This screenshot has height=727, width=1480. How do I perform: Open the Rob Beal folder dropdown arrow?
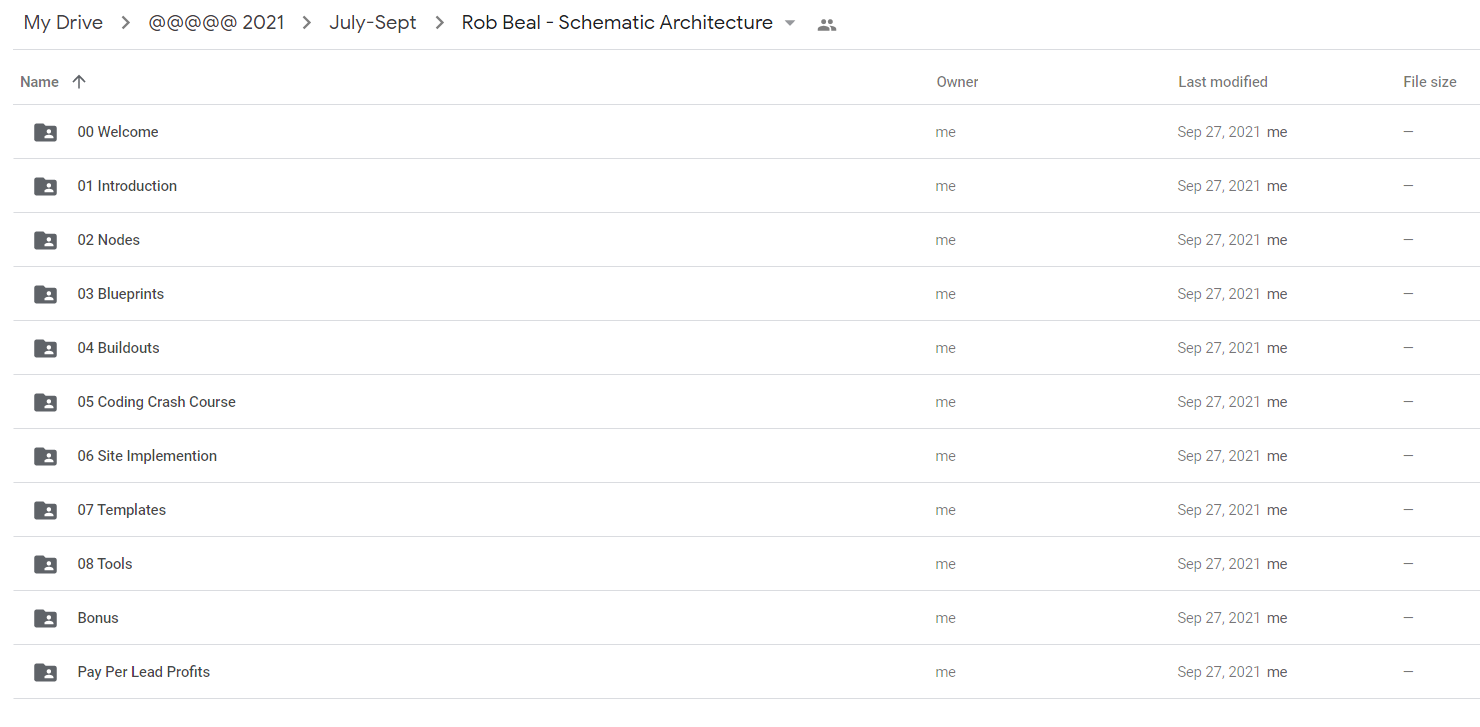pyautogui.click(x=790, y=23)
